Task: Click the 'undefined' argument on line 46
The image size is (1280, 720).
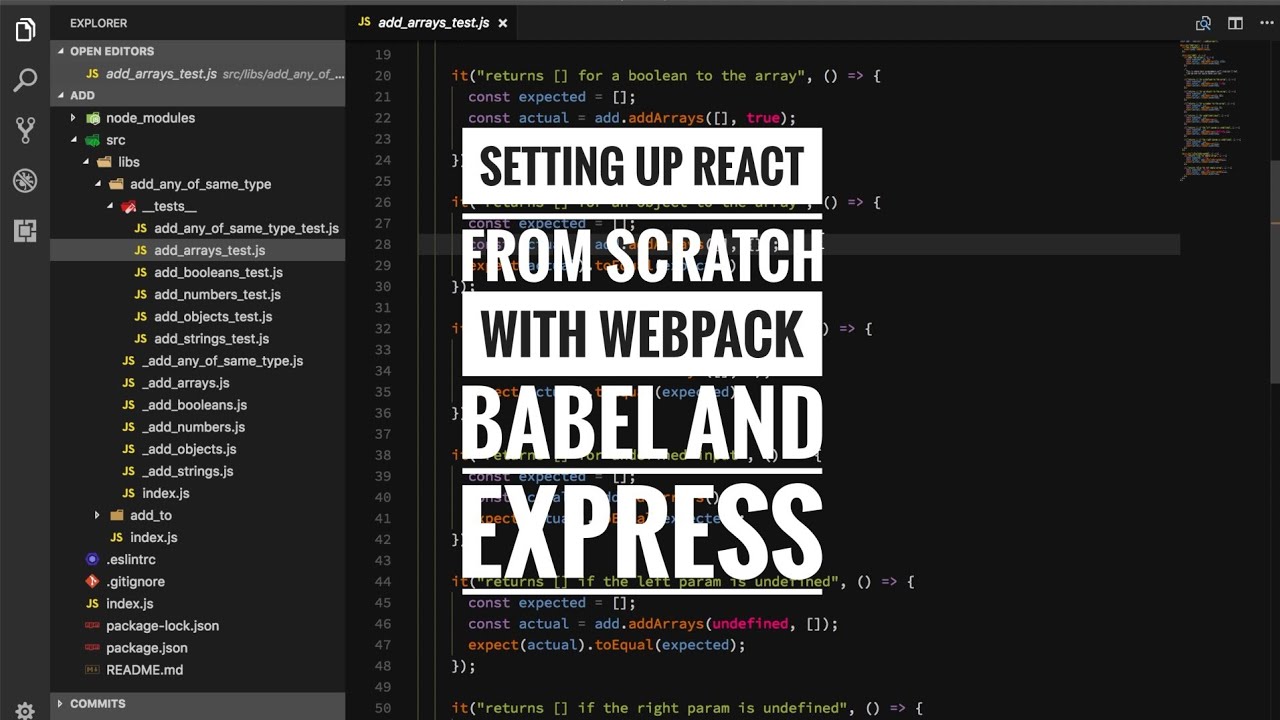Action: (750, 623)
